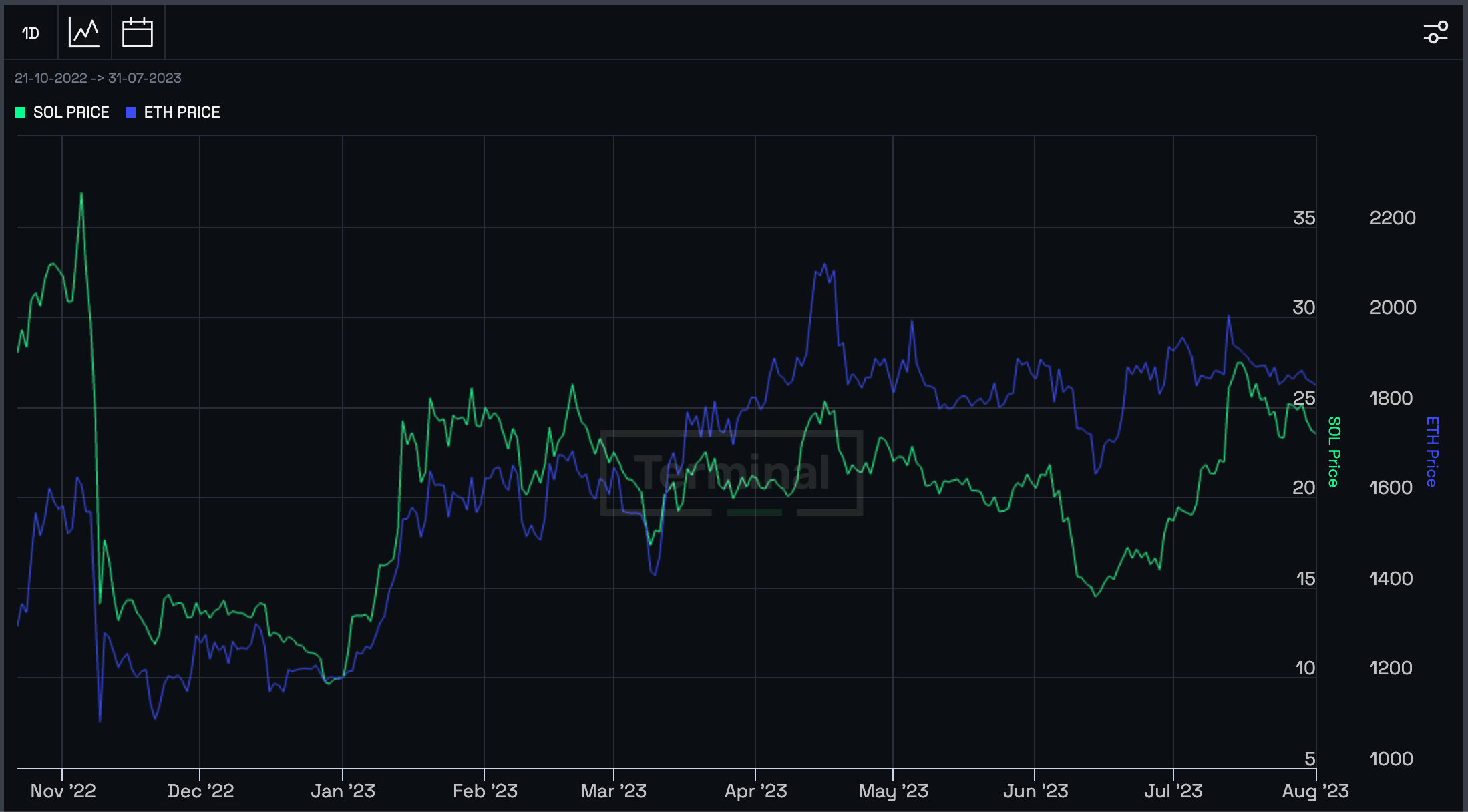The width and height of the screenshot is (1468, 812).
Task: Select the Jan '23 axis tick label
Action: 343,791
